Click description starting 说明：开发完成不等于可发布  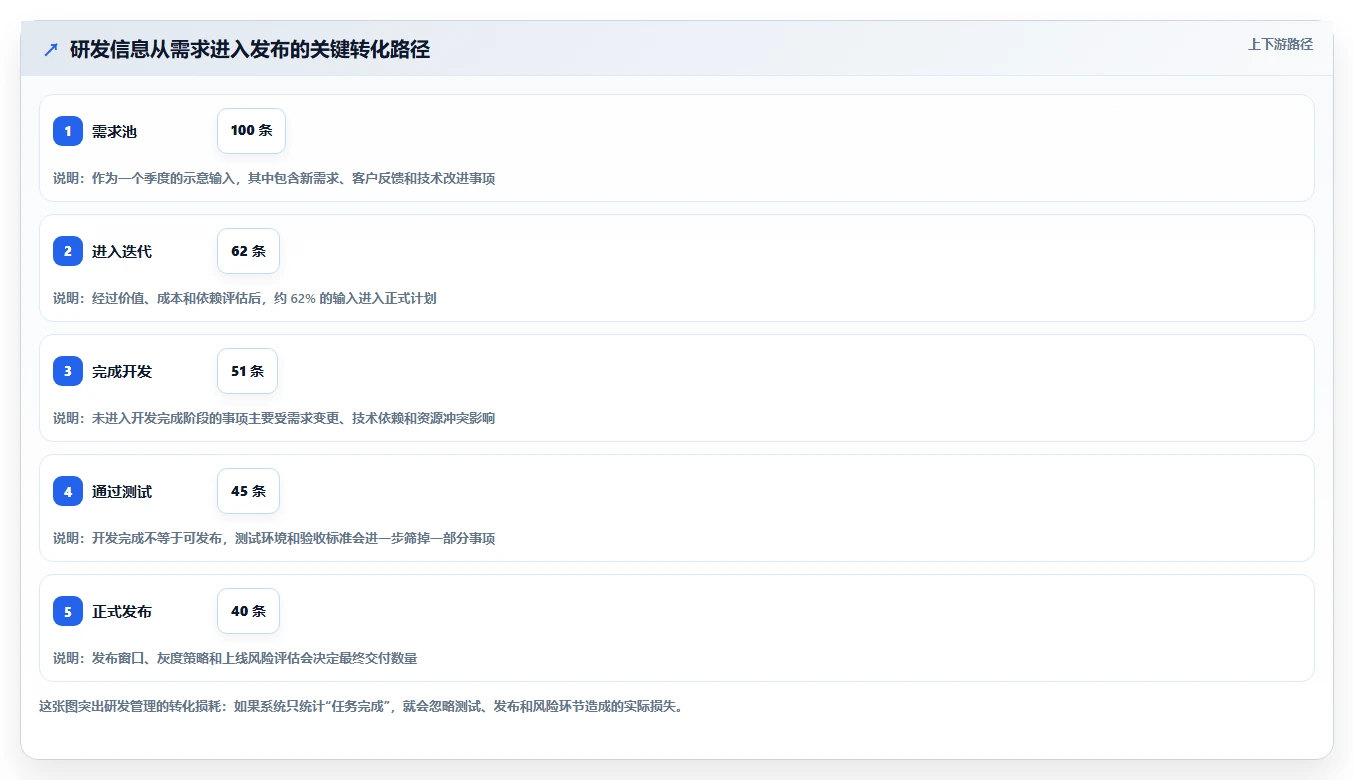(274, 538)
